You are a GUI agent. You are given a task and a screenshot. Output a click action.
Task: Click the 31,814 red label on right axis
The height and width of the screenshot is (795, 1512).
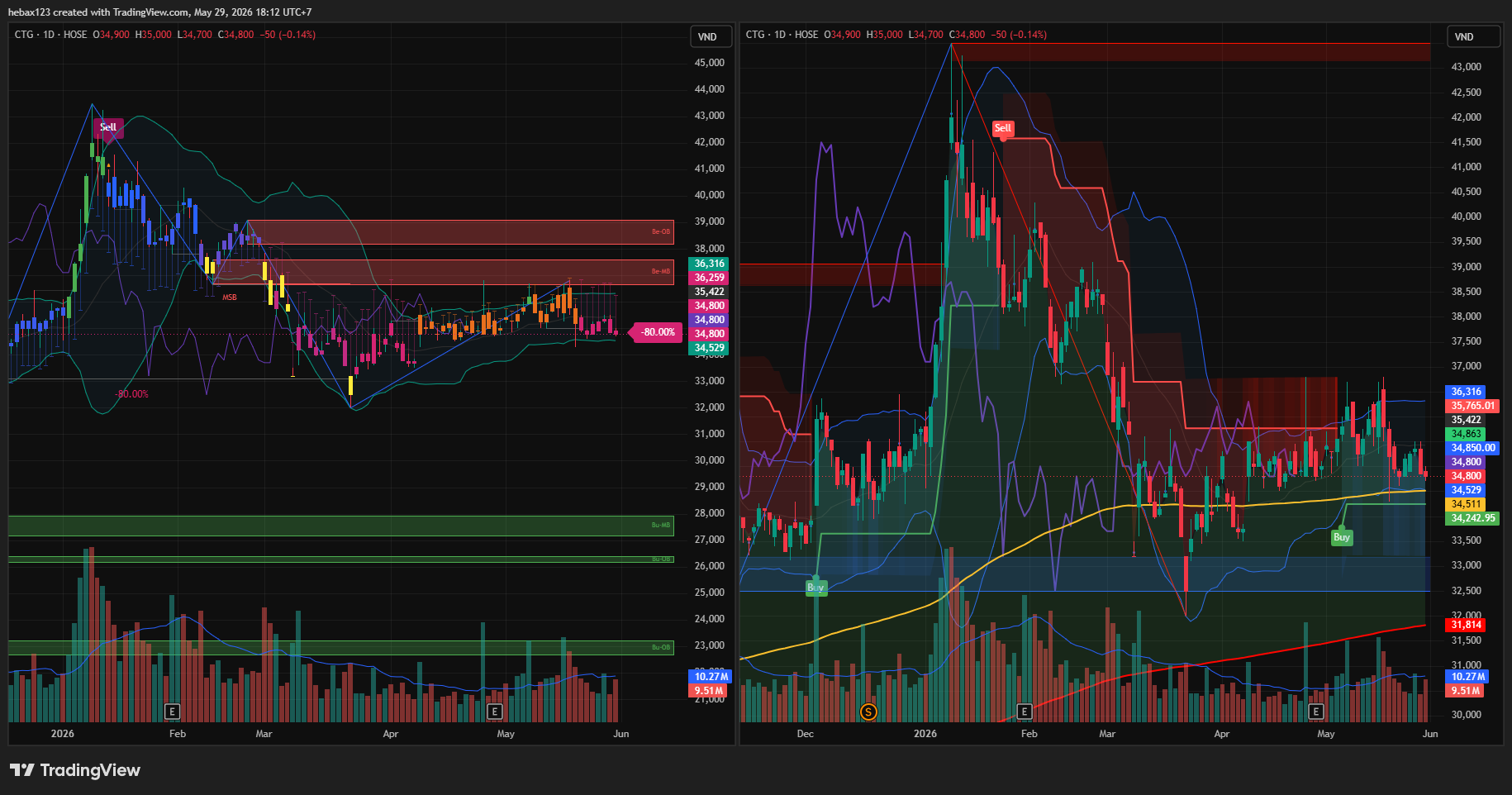pos(1466,625)
